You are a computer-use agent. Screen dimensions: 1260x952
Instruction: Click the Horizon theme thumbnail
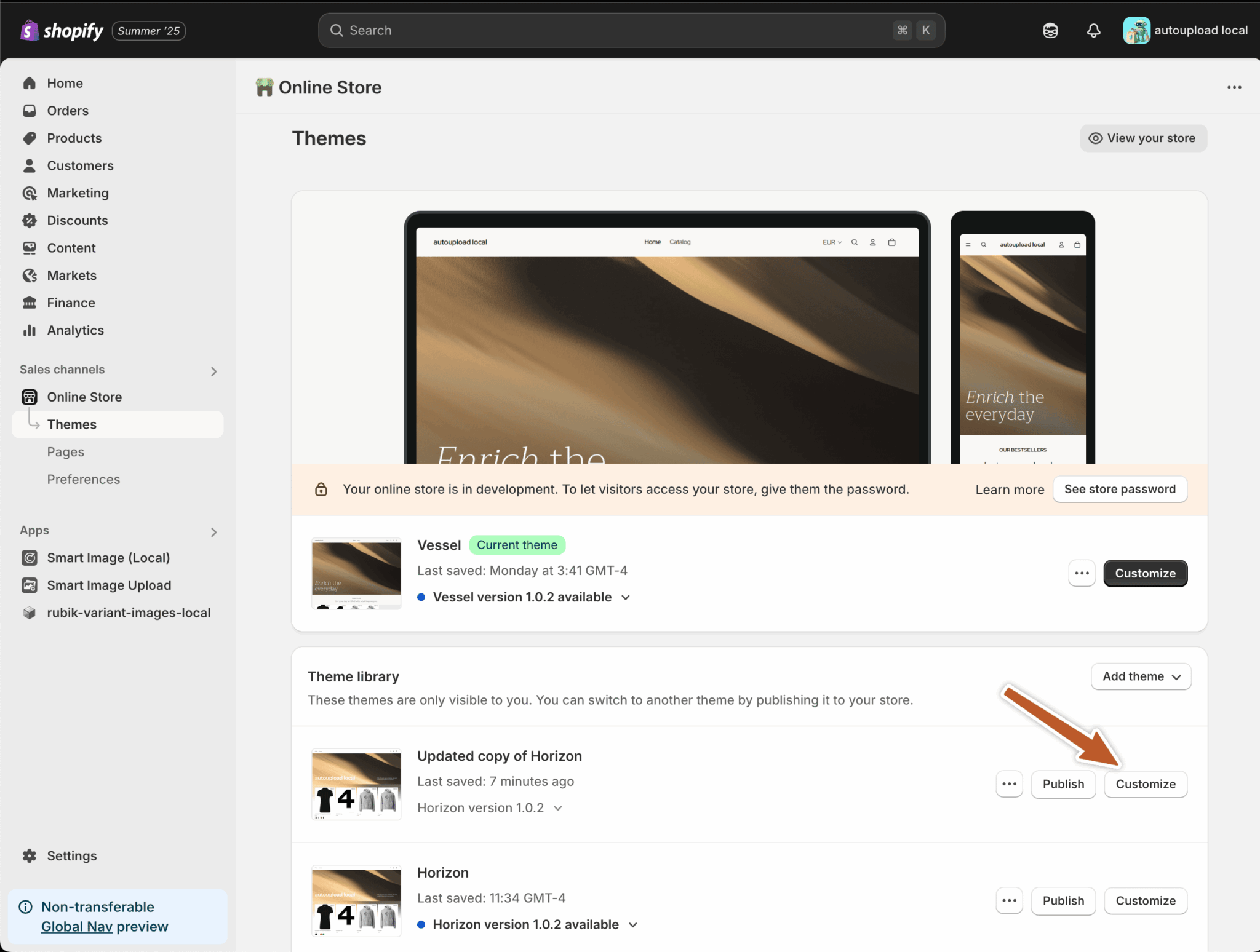tap(356, 901)
